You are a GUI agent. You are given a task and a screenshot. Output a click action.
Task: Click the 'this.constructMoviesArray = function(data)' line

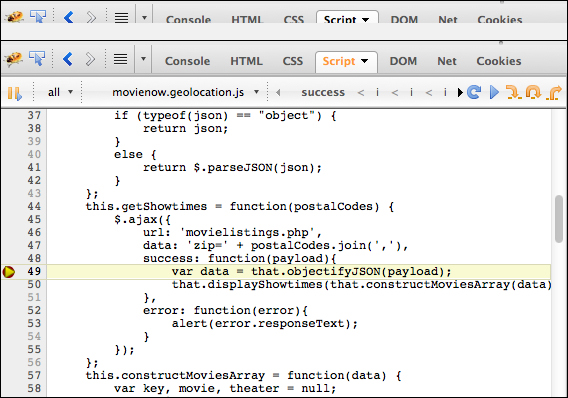click(243, 376)
